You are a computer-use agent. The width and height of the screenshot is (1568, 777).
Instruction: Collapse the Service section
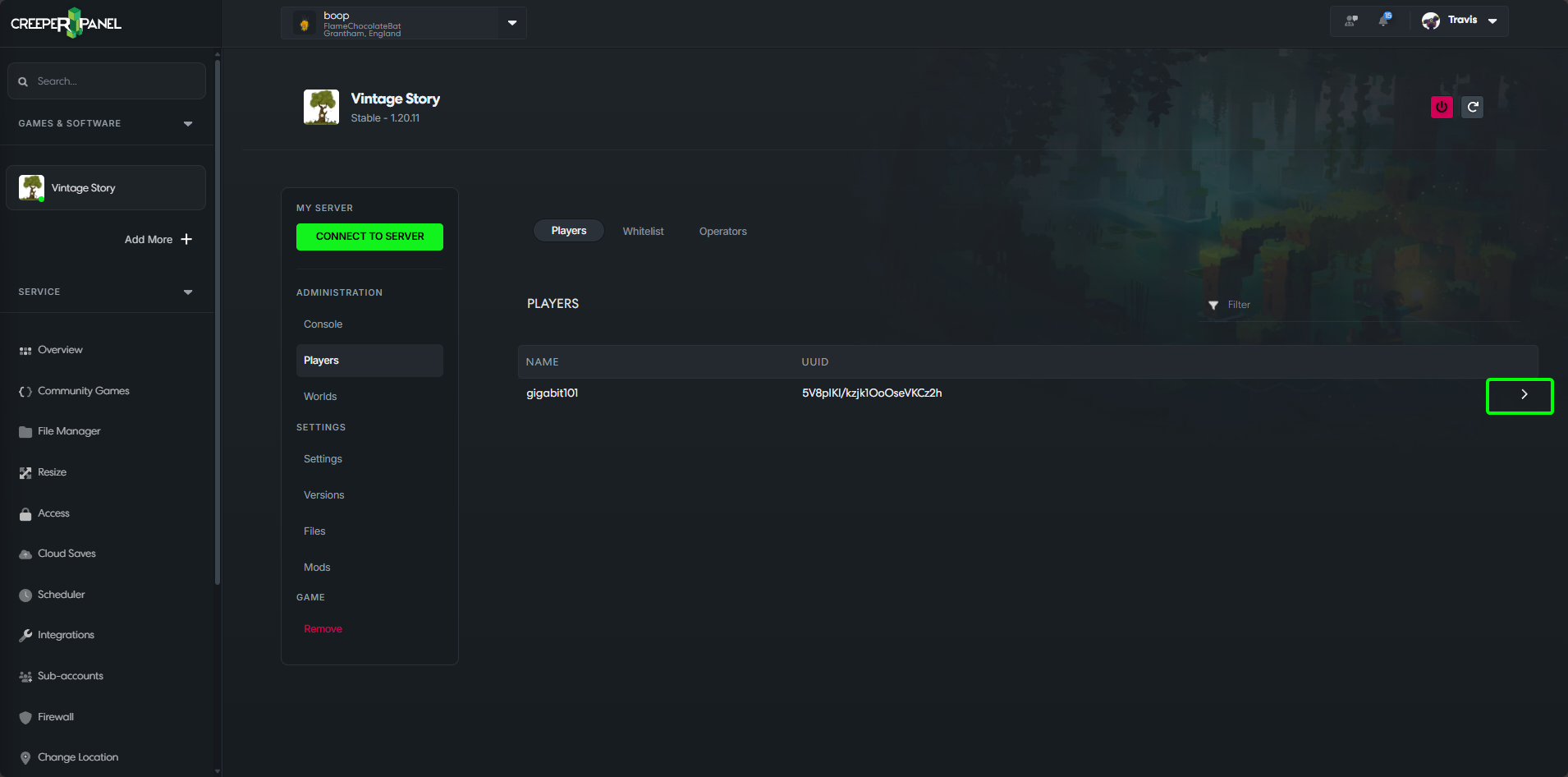[188, 292]
